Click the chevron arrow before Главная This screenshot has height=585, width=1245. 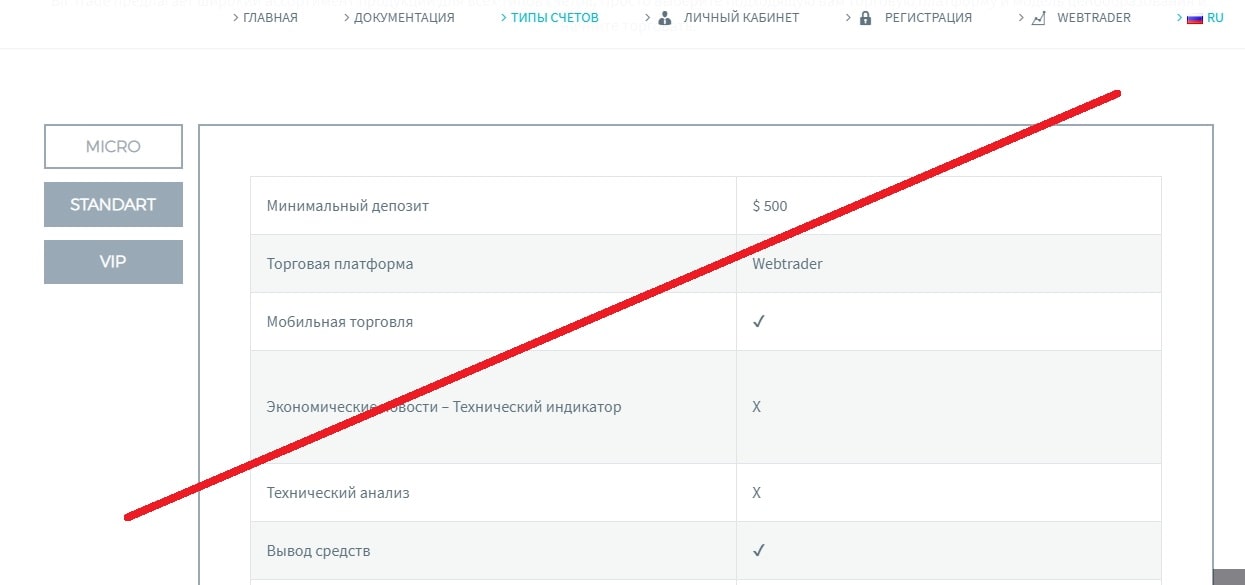[x=236, y=18]
